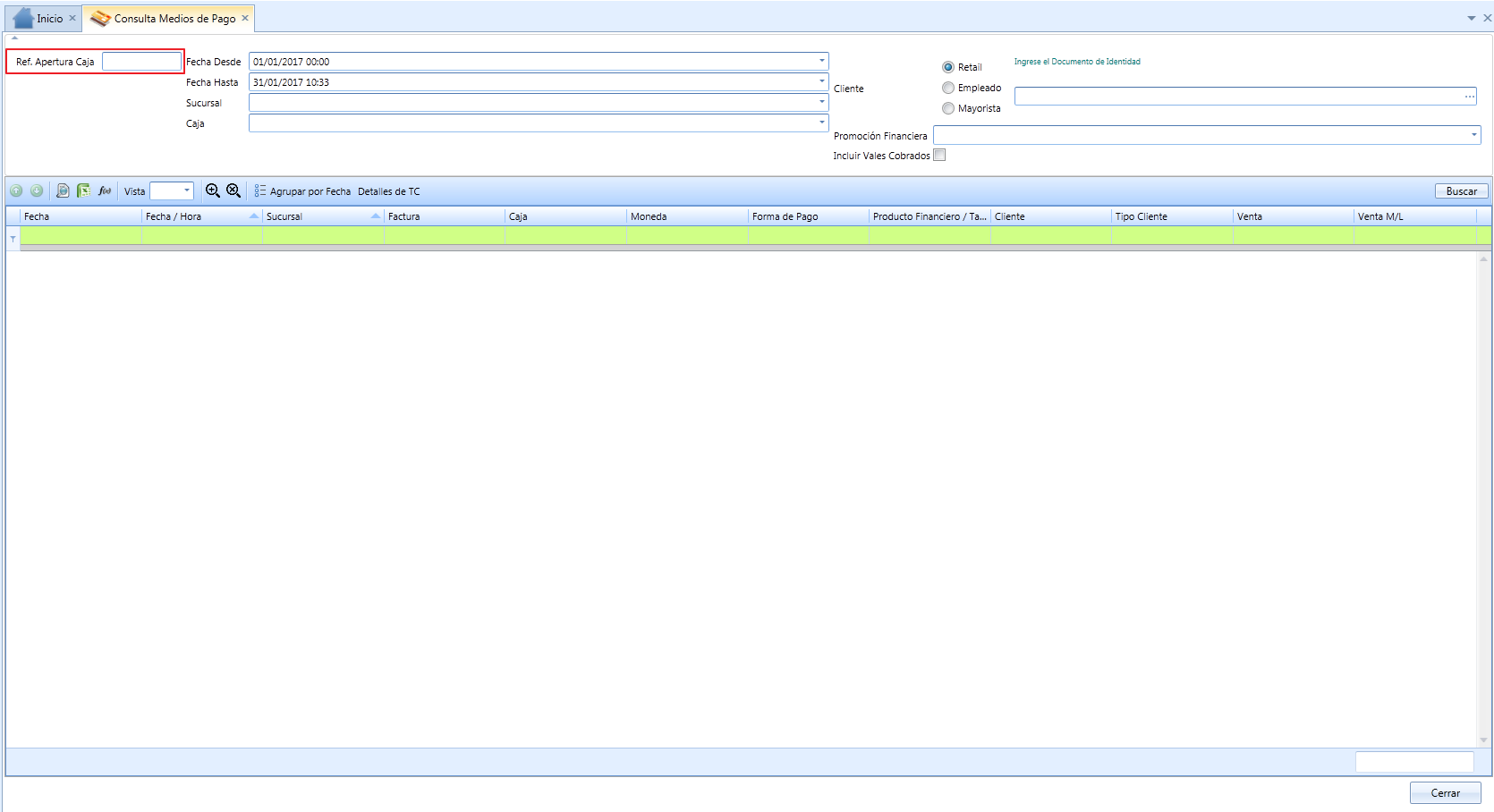Click the Cerrar button
The height and width of the screenshot is (812, 1494).
pyautogui.click(x=1445, y=793)
